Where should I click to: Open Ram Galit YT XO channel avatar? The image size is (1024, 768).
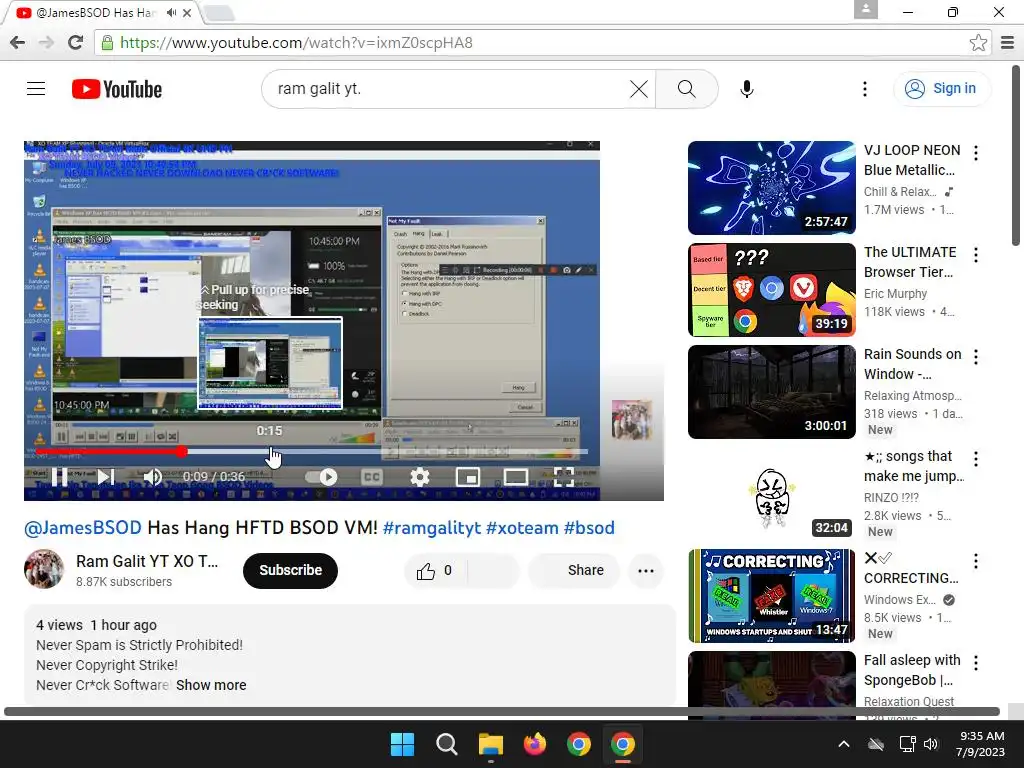click(44, 569)
